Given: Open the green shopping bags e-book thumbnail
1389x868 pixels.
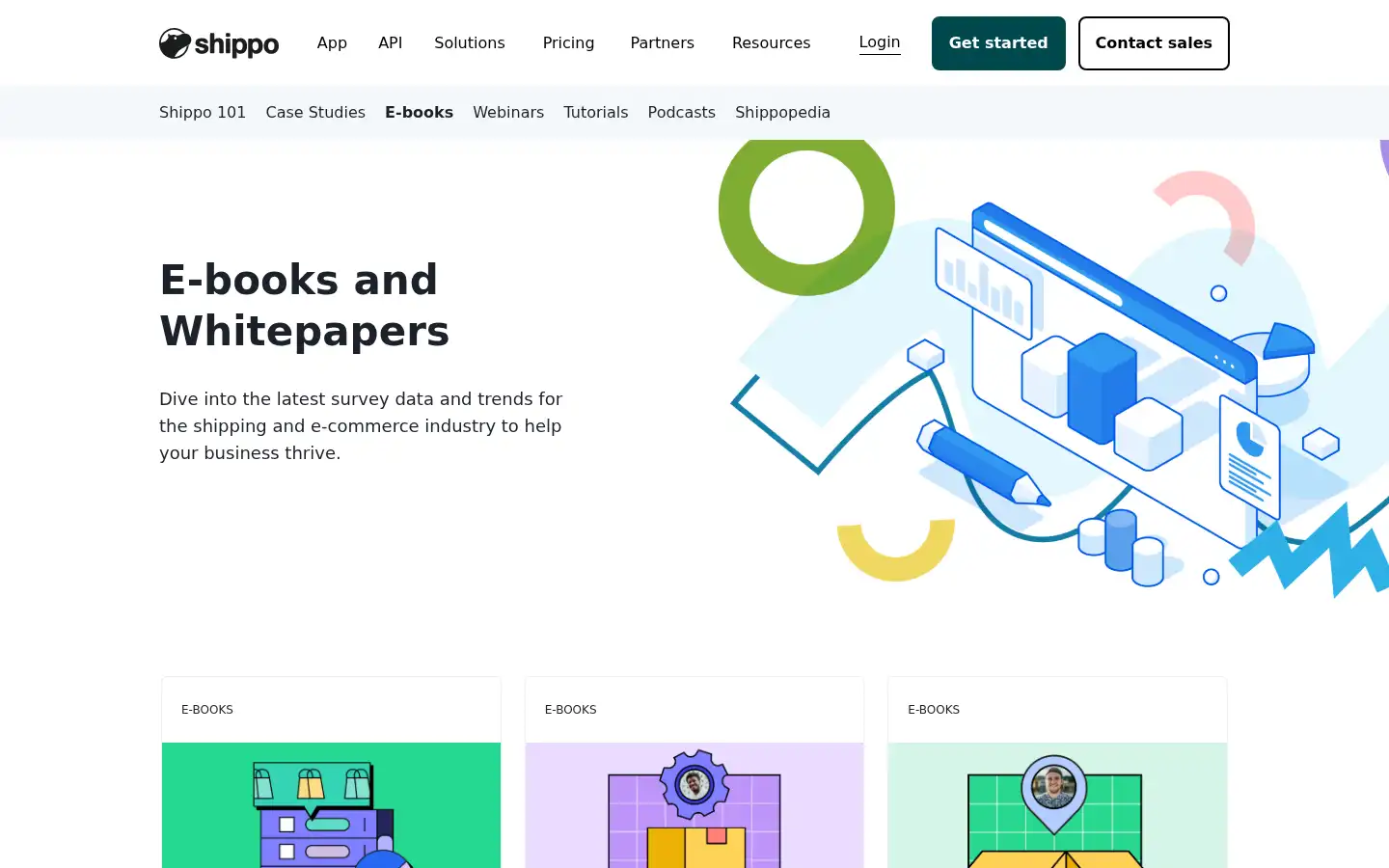Looking at the screenshot, I should coord(331,805).
